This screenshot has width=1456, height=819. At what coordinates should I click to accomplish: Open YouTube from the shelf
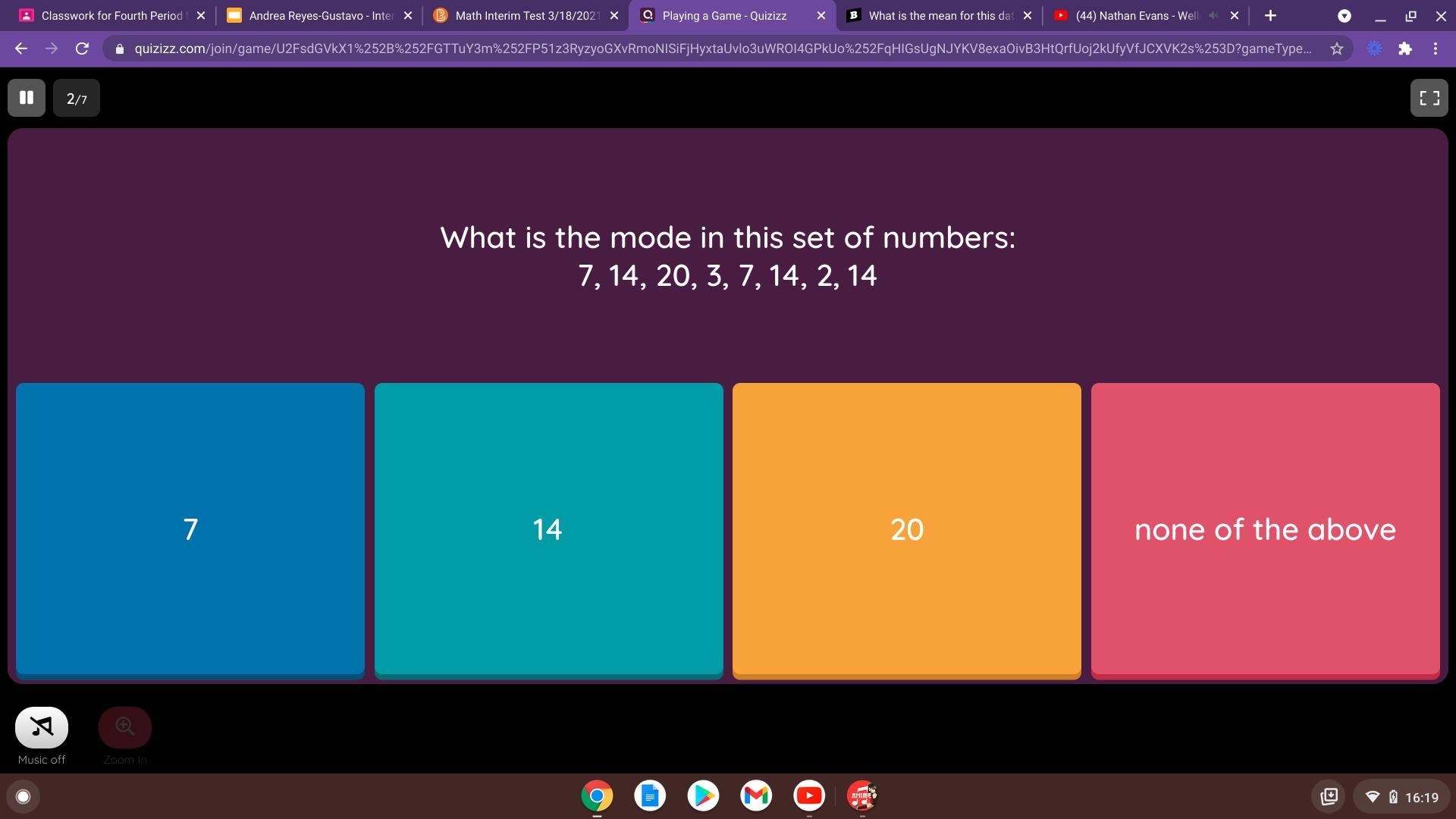(808, 795)
